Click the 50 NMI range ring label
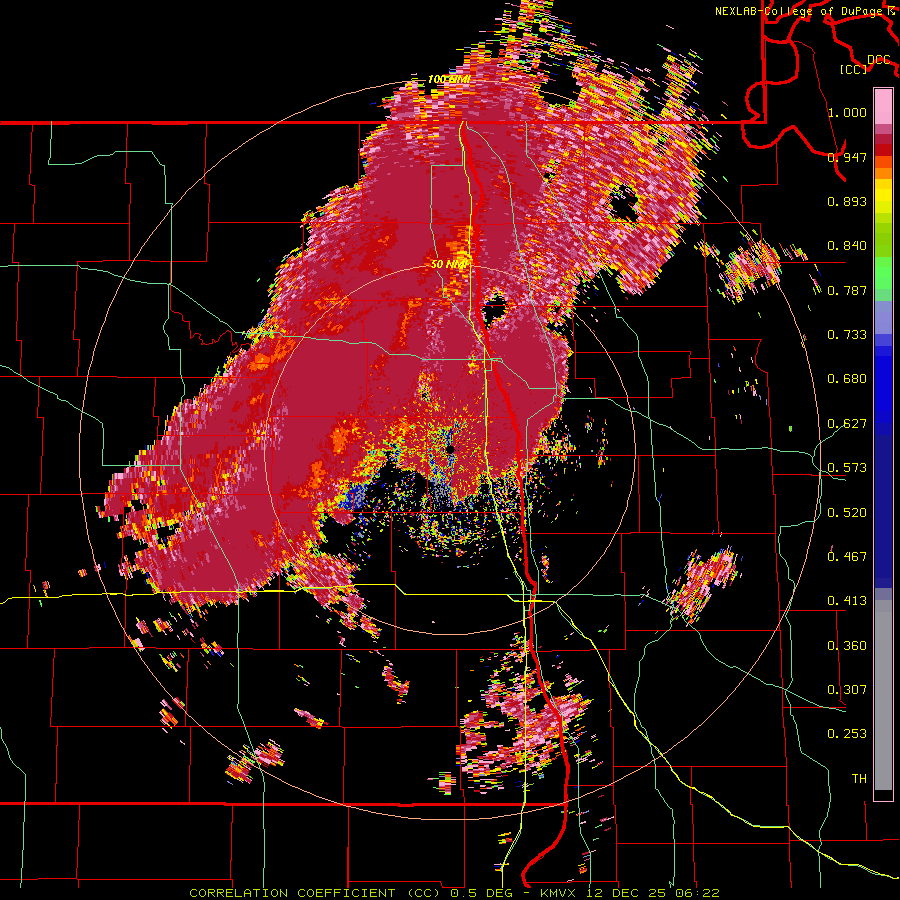The height and width of the screenshot is (900, 900). point(450,265)
